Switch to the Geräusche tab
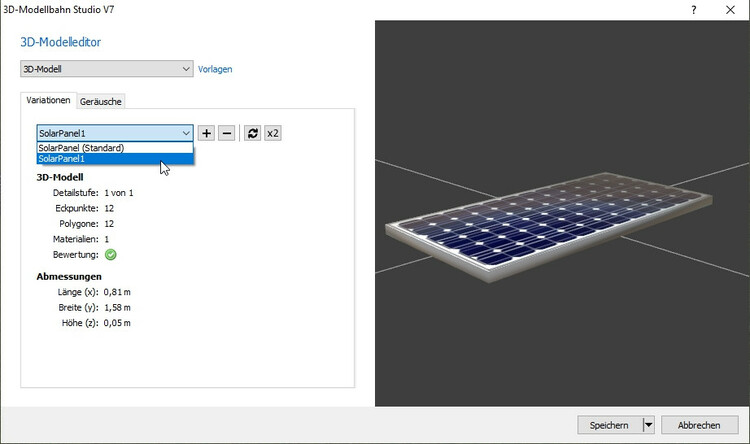 click(101, 101)
